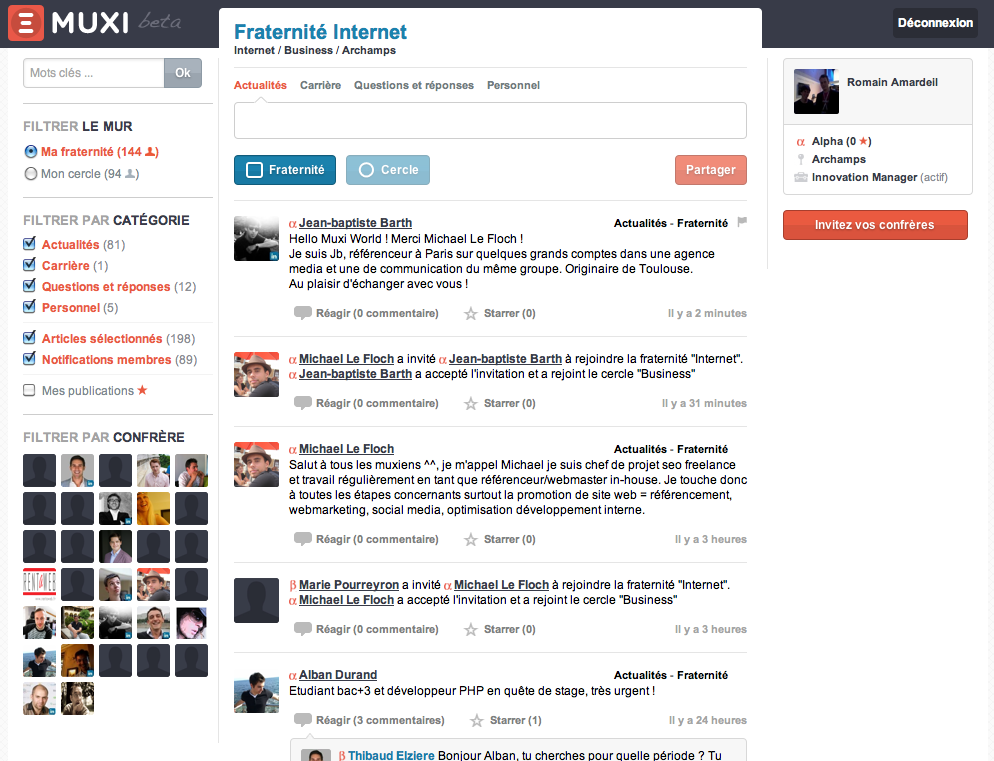The width and height of the screenshot is (994, 761).
Task: Click the Partager button
Action: pos(711,170)
